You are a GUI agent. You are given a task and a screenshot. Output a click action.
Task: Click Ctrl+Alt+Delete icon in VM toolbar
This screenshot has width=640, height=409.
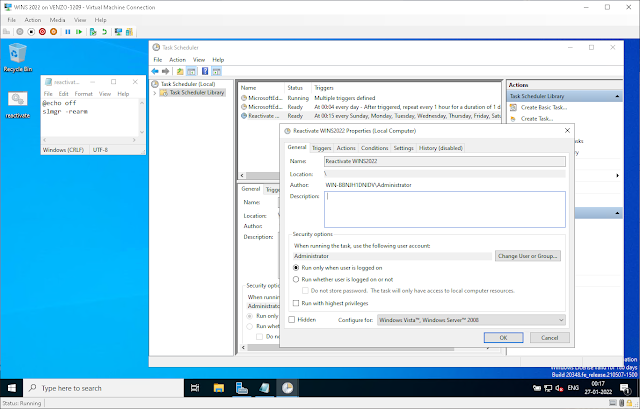[7, 31]
